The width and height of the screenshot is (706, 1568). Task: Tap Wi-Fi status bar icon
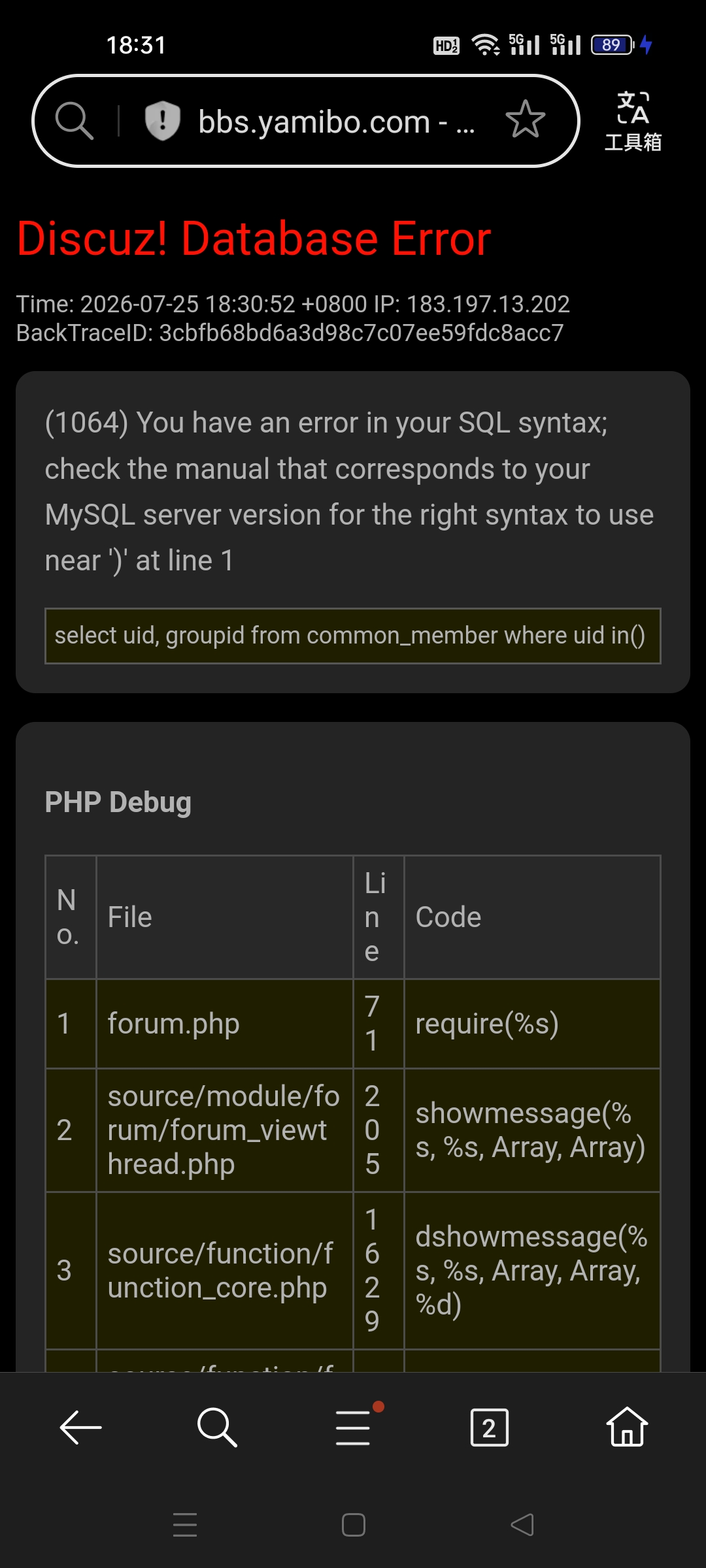[486, 44]
